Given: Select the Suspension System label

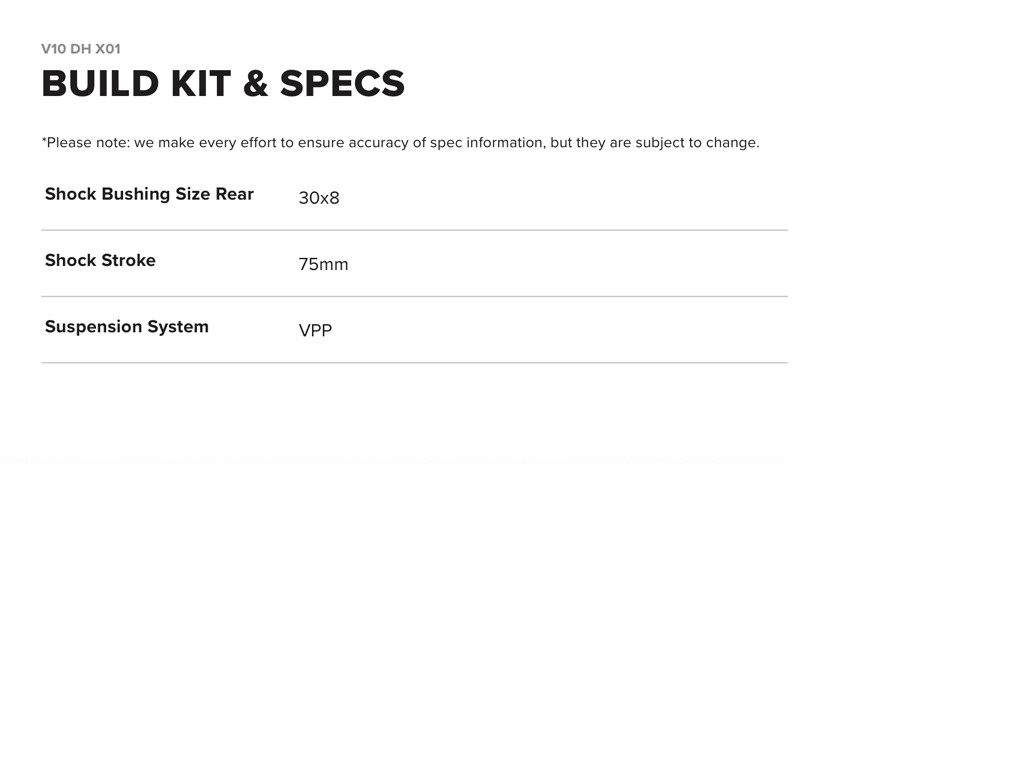Looking at the screenshot, I should pyautogui.click(x=127, y=327).
